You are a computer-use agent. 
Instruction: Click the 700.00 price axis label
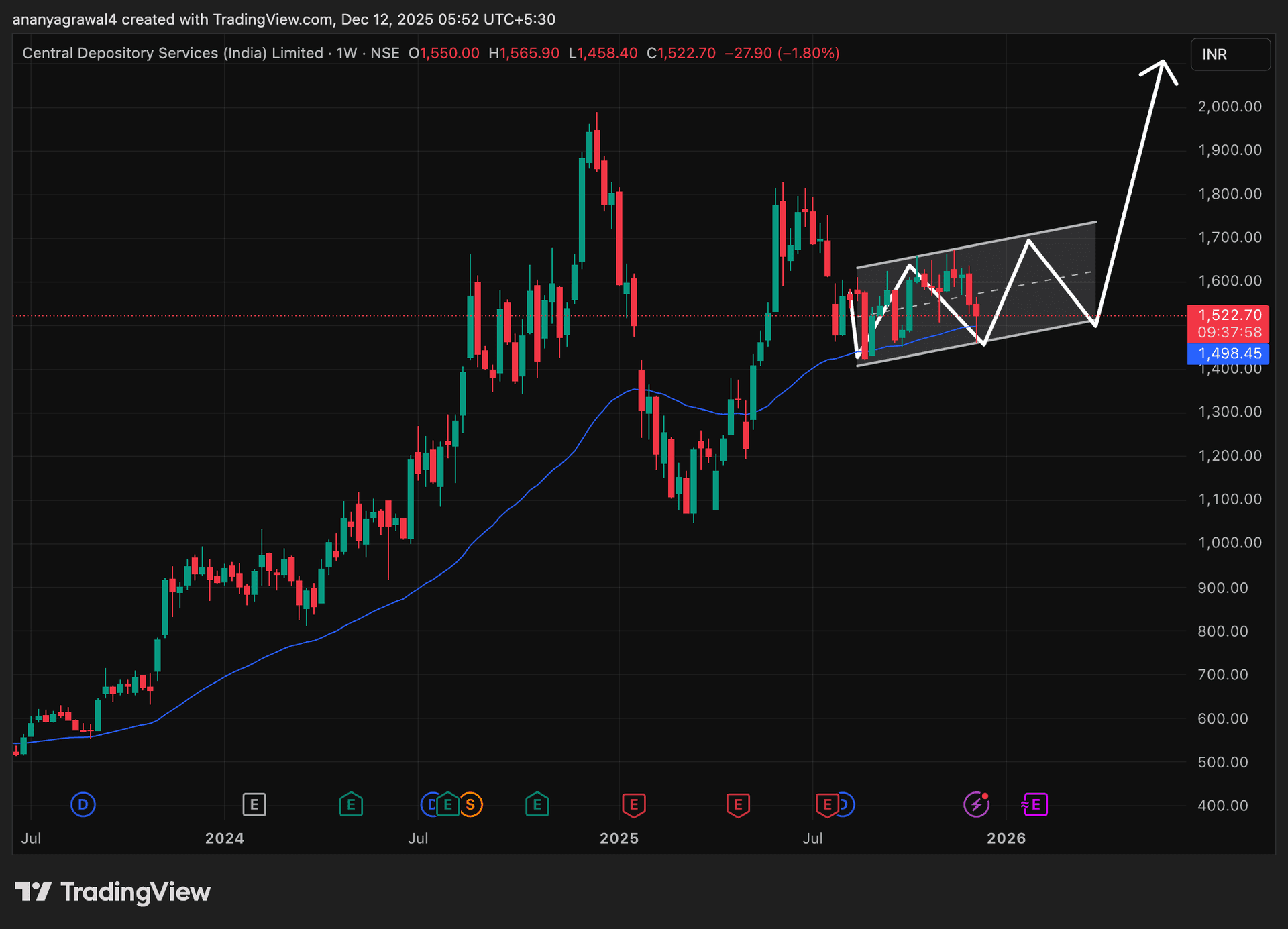click(1223, 675)
